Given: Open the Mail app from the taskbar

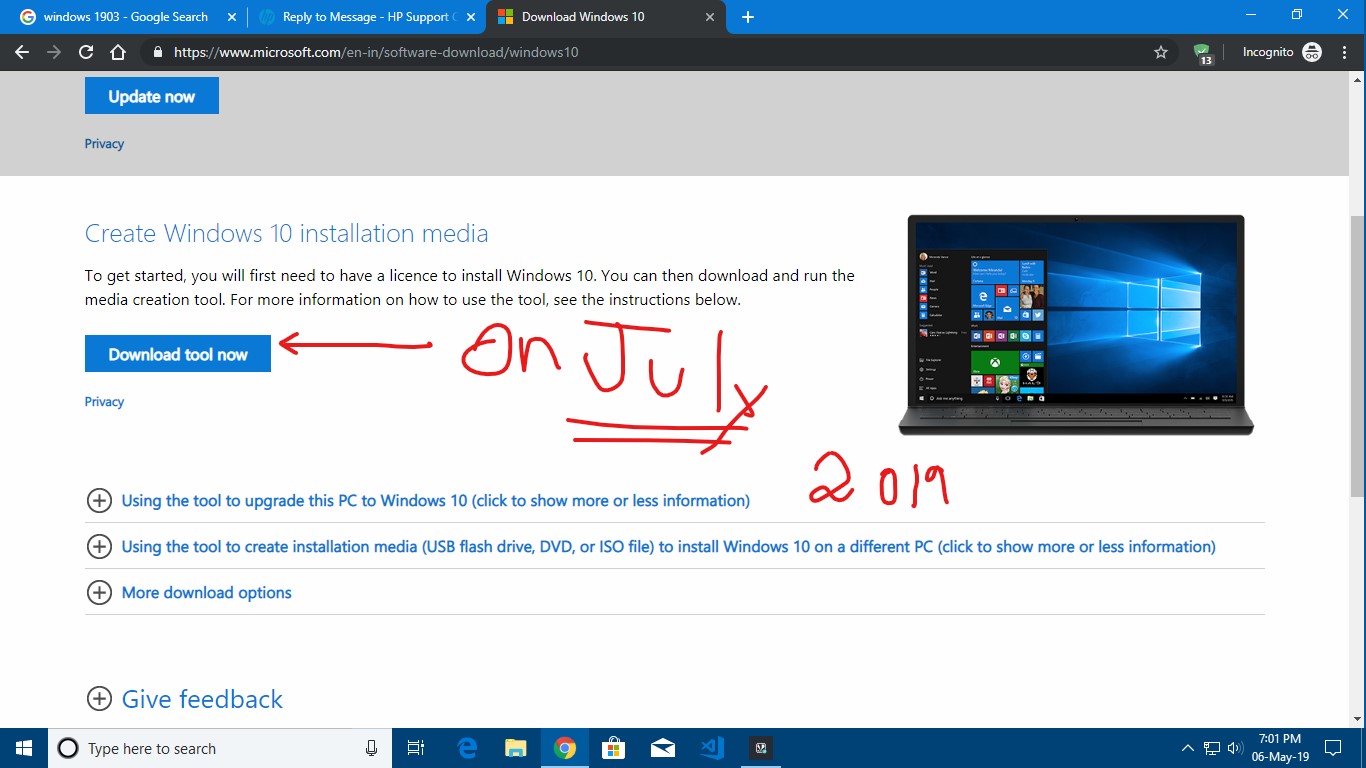Looking at the screenshot, I should pos(662,748).
